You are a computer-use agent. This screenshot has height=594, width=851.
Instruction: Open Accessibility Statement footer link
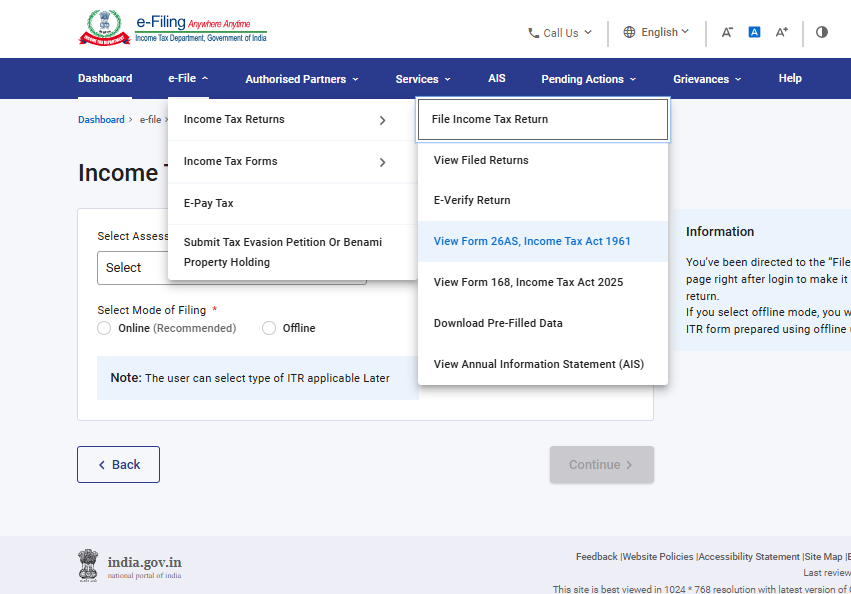pyautogui.click(x=749, y=557)
